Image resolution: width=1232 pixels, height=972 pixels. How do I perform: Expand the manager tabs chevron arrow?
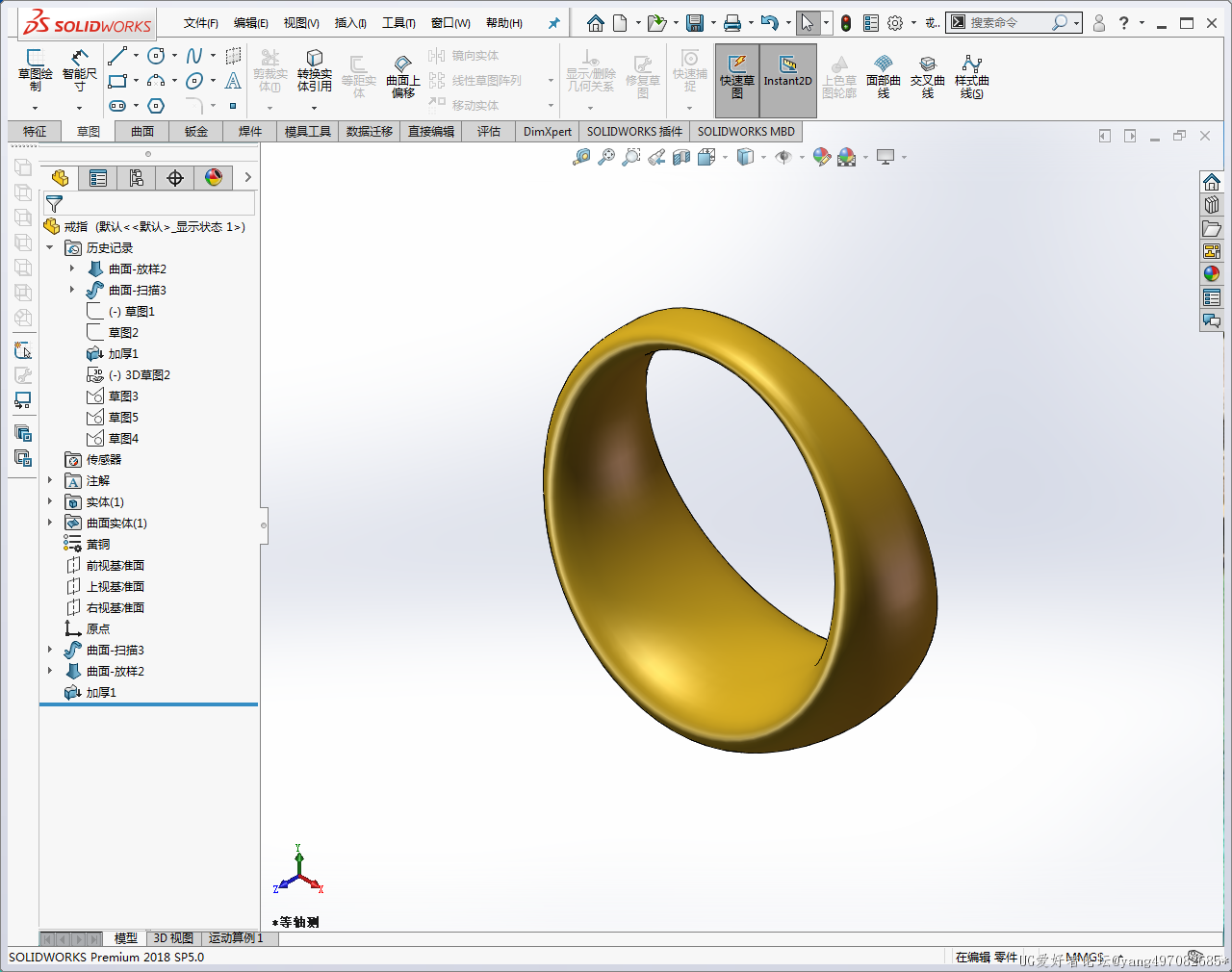[247, 177]
